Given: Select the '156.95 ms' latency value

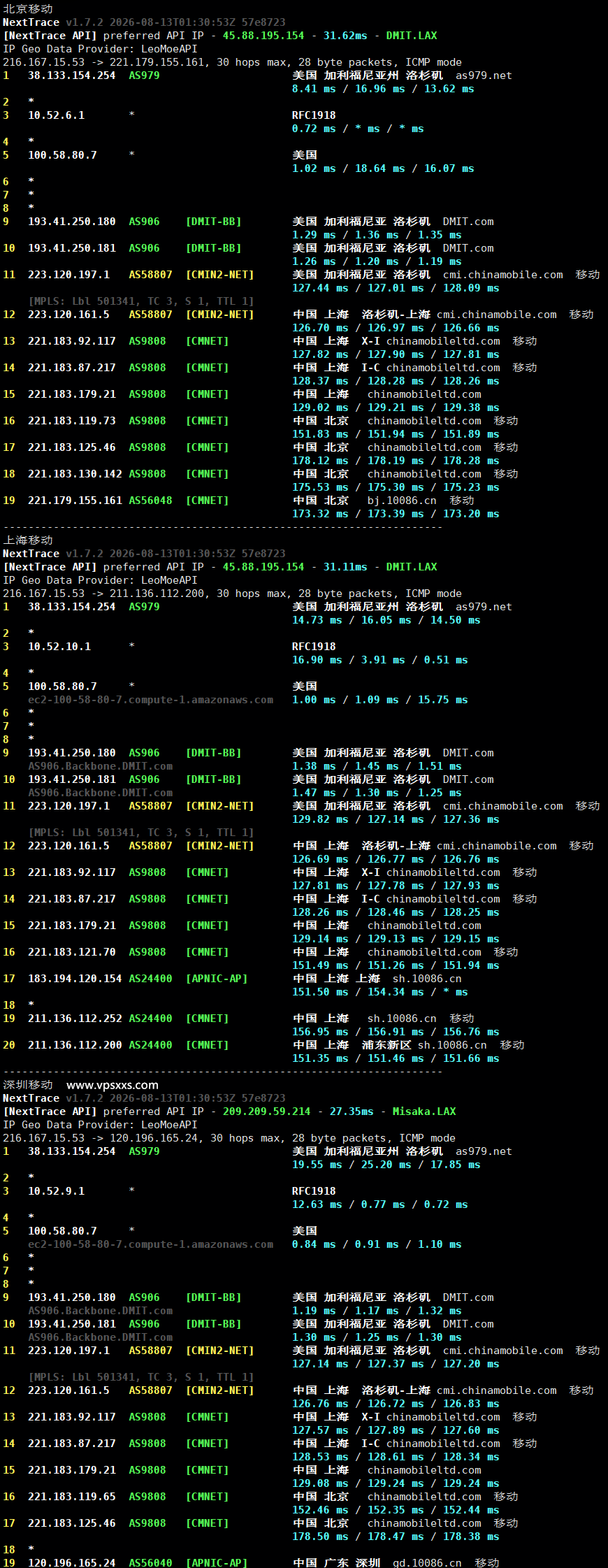Looking at the screenshot, I should [320, 1031].
